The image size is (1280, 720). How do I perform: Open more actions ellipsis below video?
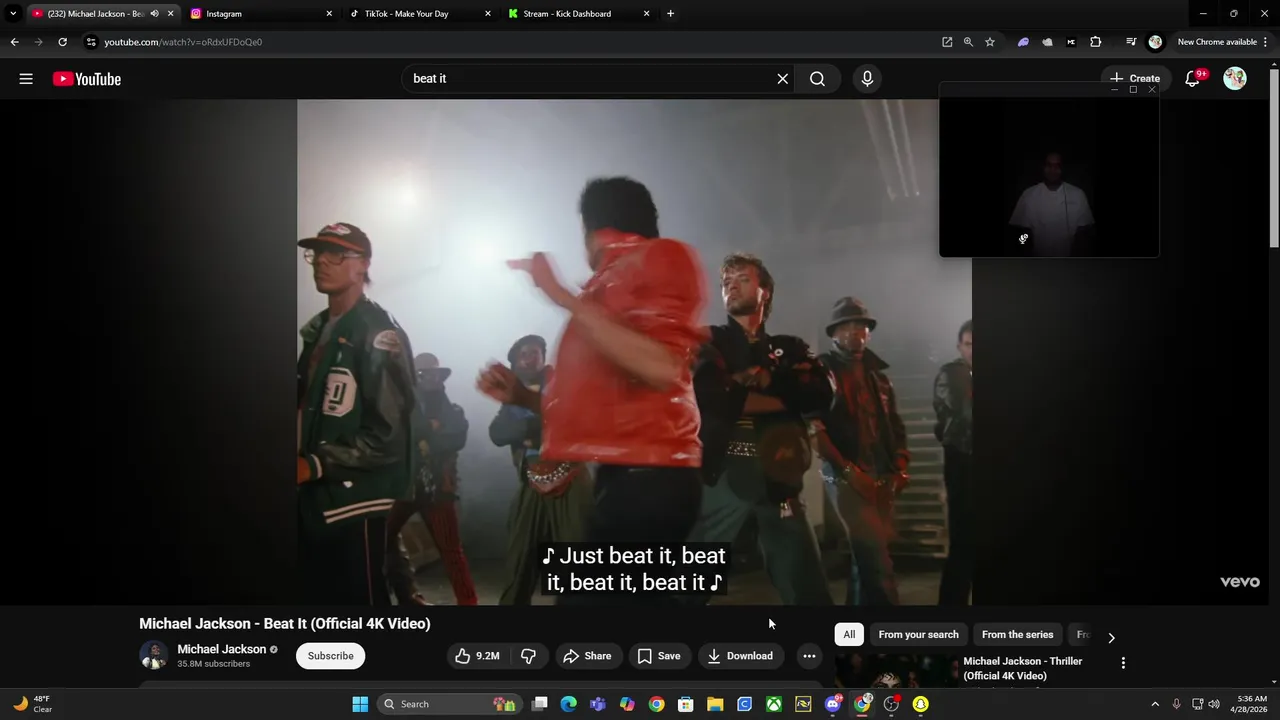809,656
